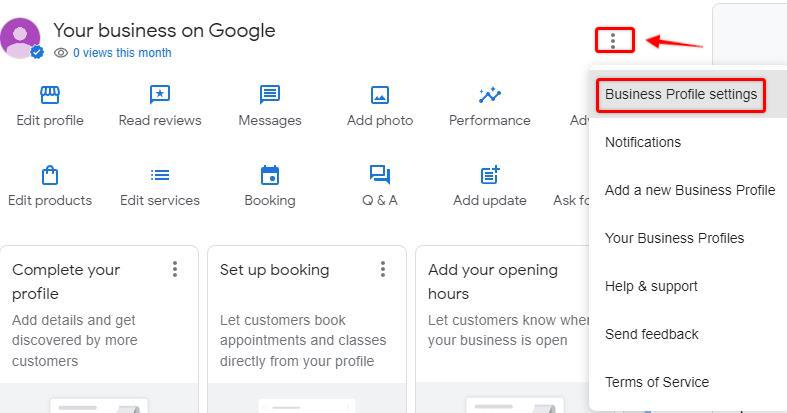Open Edit services list icon
Image resolution: width=787 pixels, height=413 pixels.
pos(160,175)
